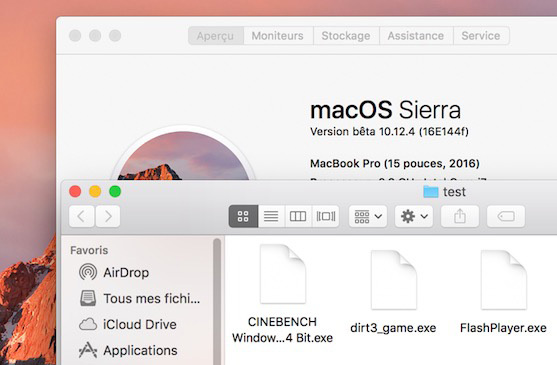The image size is (557, 365).
Task: Click the test folder icon in title bar
Action: pos(431,192)
